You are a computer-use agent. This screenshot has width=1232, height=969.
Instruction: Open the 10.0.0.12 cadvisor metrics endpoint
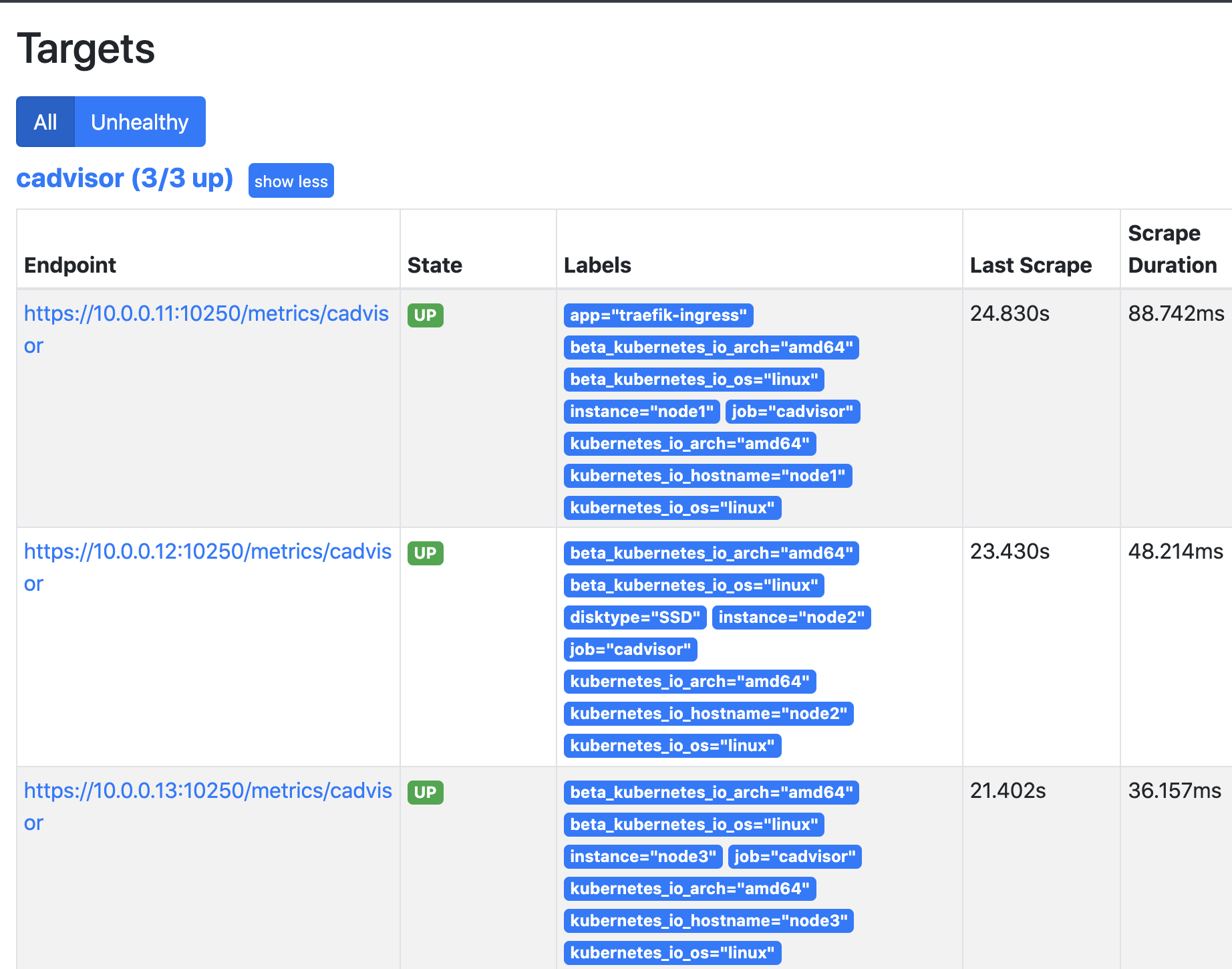point(208,567)
